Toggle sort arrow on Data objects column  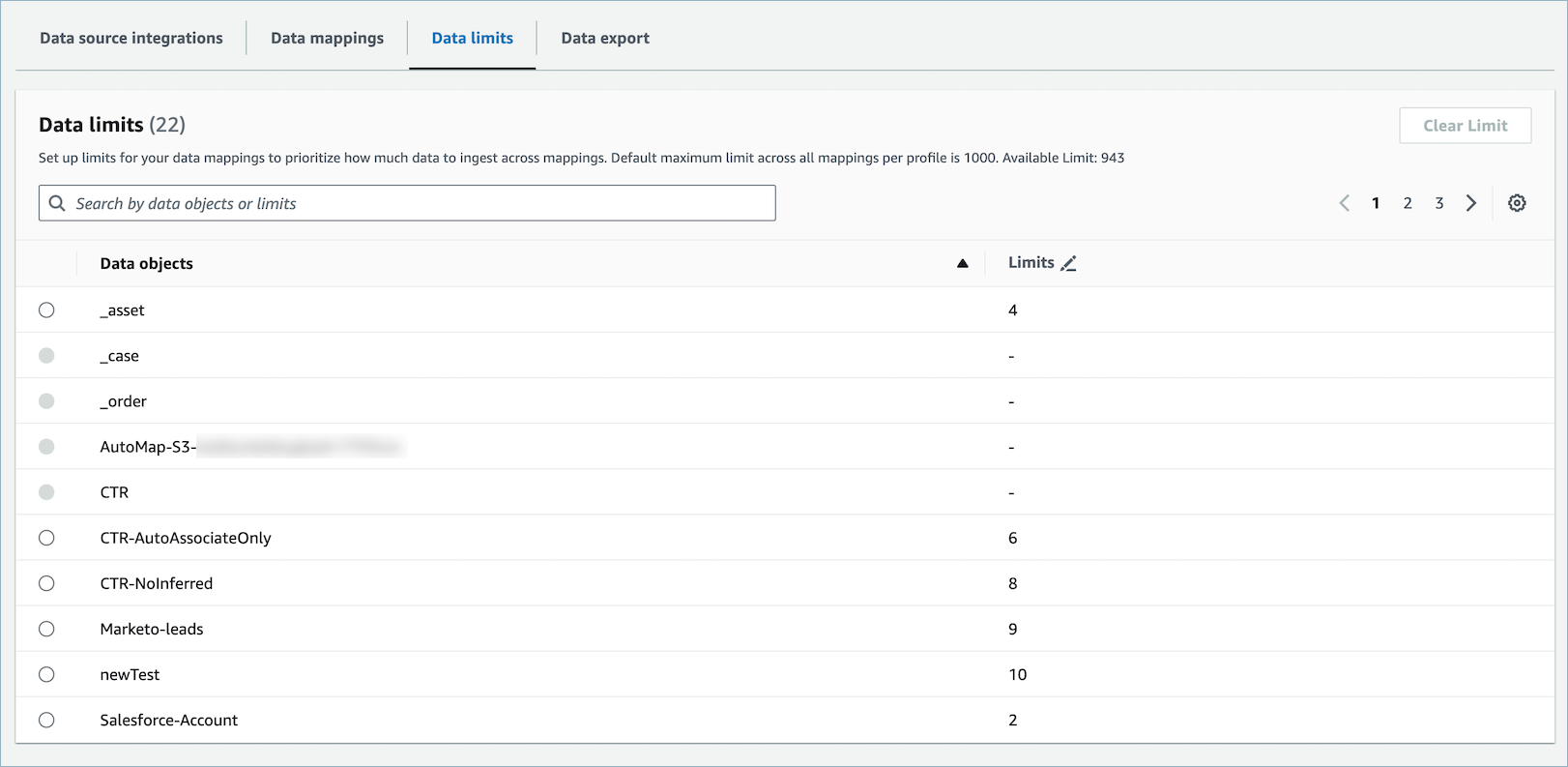962,263
